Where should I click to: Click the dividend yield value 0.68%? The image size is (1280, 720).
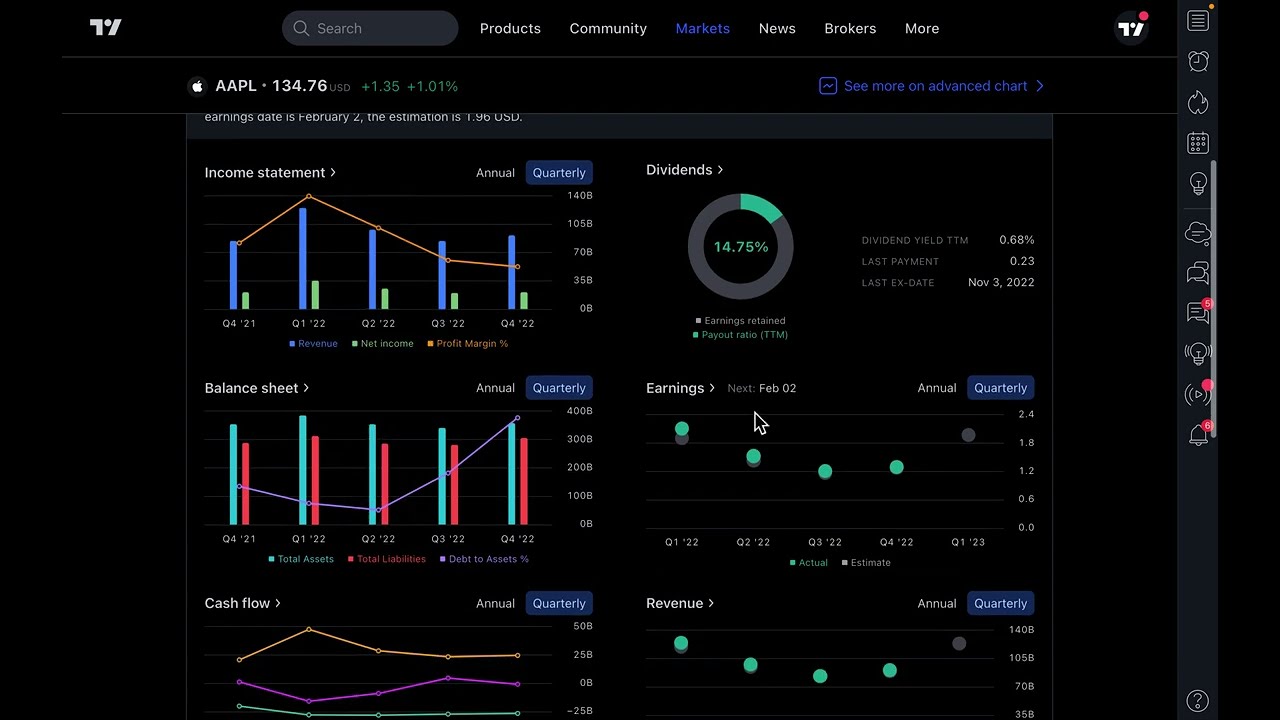click(x=1017, y=240)
